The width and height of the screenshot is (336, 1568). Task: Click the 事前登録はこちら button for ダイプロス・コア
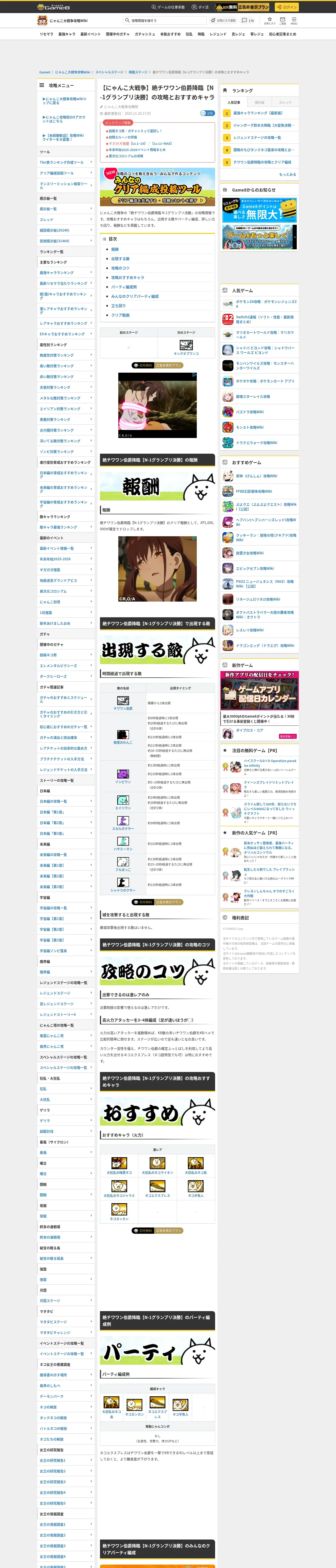tap(288, 736)
